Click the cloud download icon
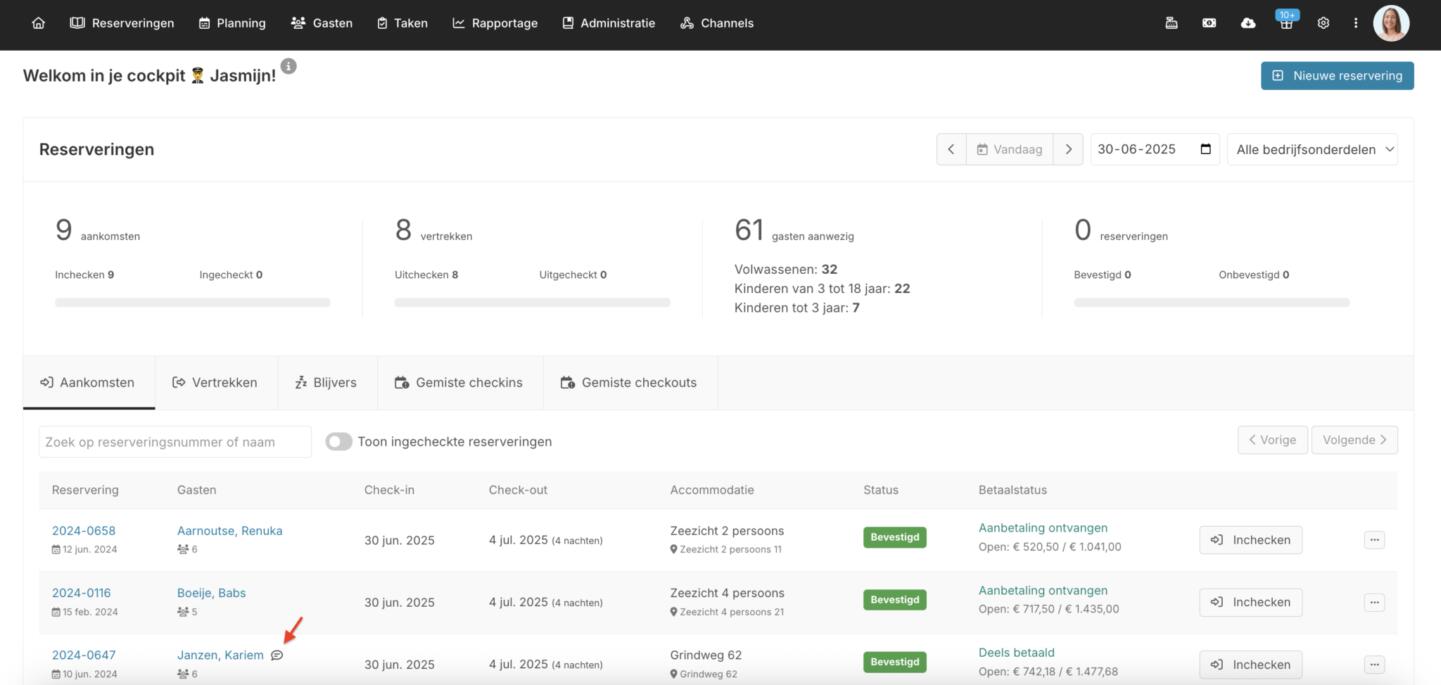This screenshot has width=1441, height=685. tap(1248, 23)
